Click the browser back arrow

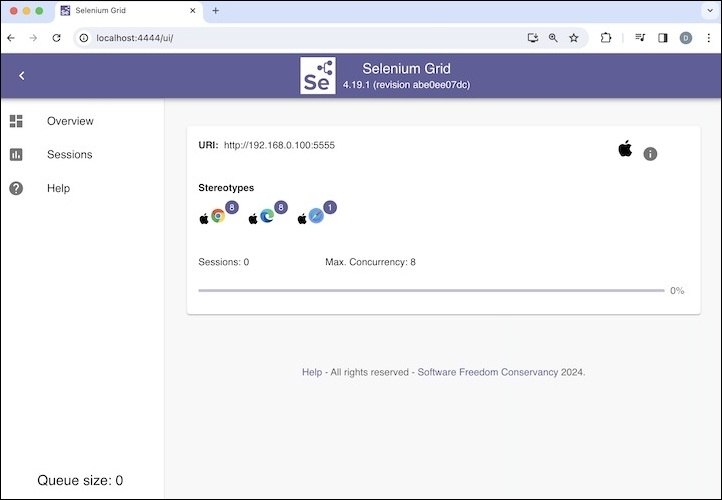pyautogui.click(x=11, y=38)
